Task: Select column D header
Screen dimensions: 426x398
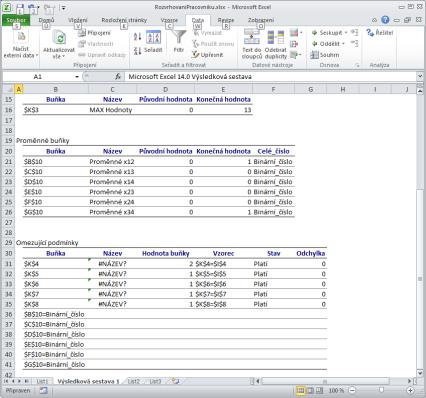Action: [165, 89]
